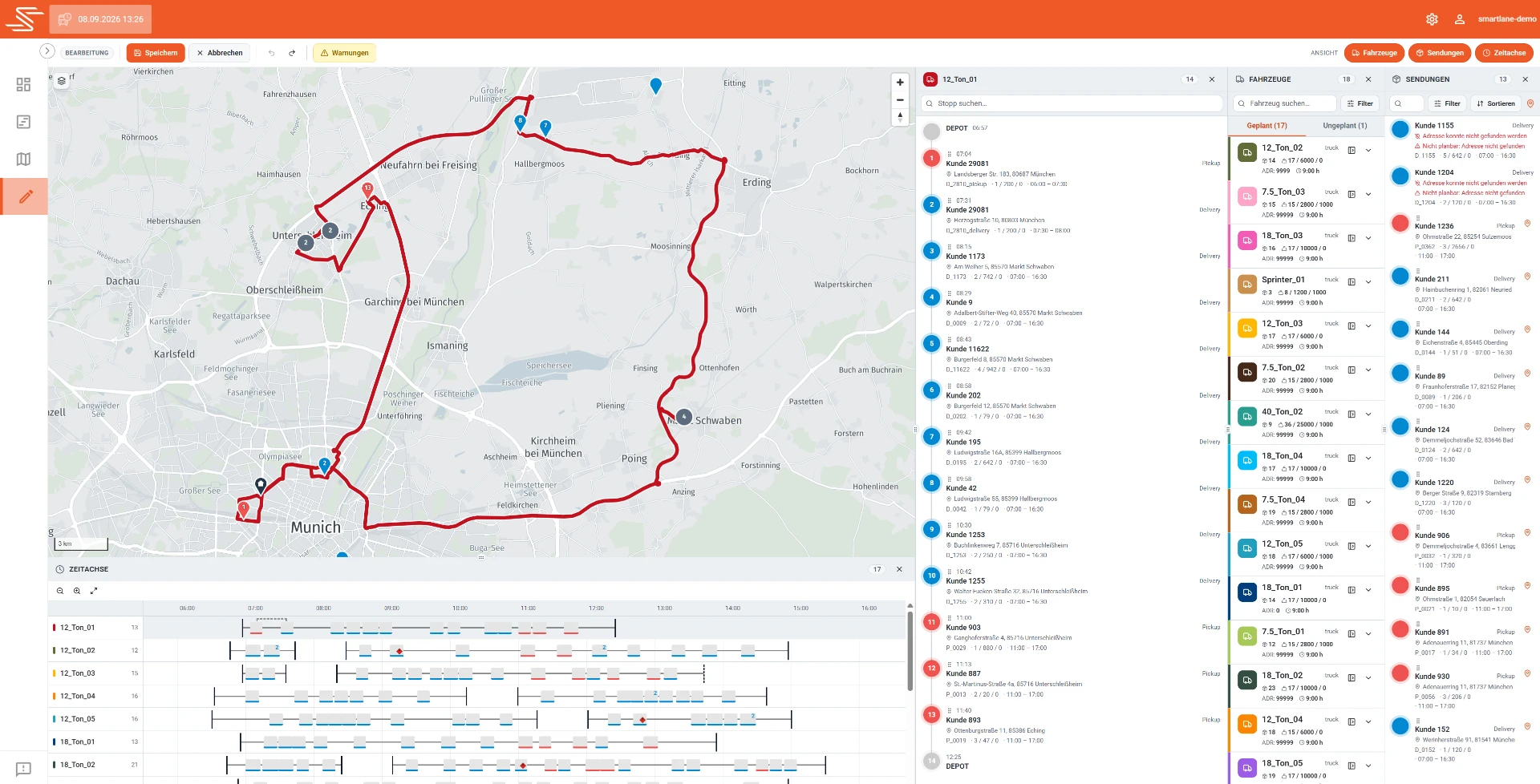Open the map layers selector
The height and width of the screenshot is (784, 1540).
coord(62,81)
